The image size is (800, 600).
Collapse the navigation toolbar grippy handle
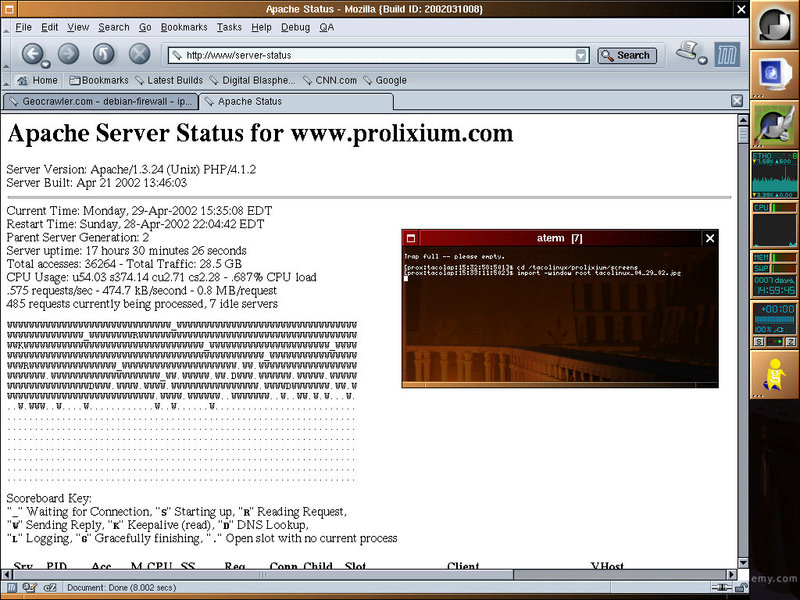(6, 55)
